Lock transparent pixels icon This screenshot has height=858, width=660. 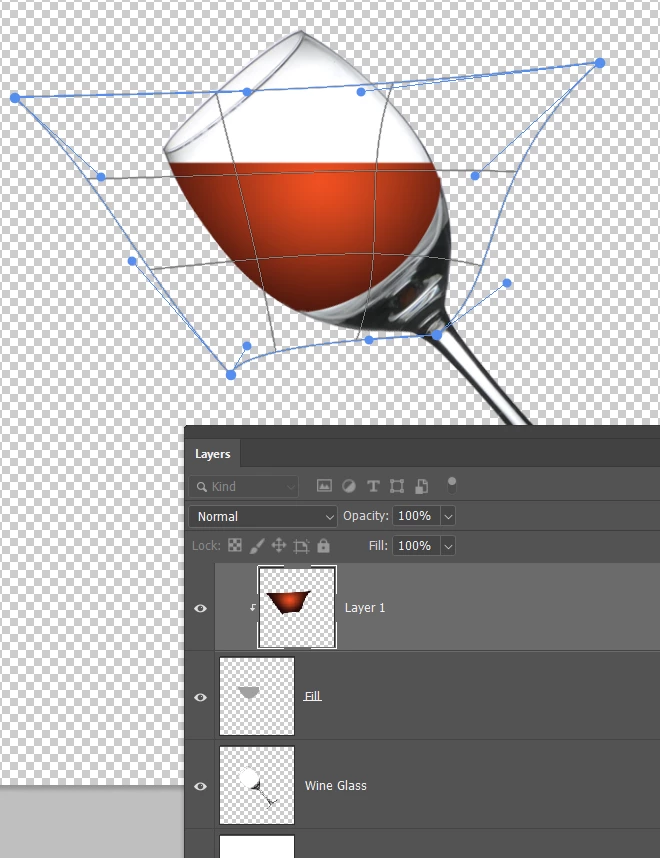[235, 546]
